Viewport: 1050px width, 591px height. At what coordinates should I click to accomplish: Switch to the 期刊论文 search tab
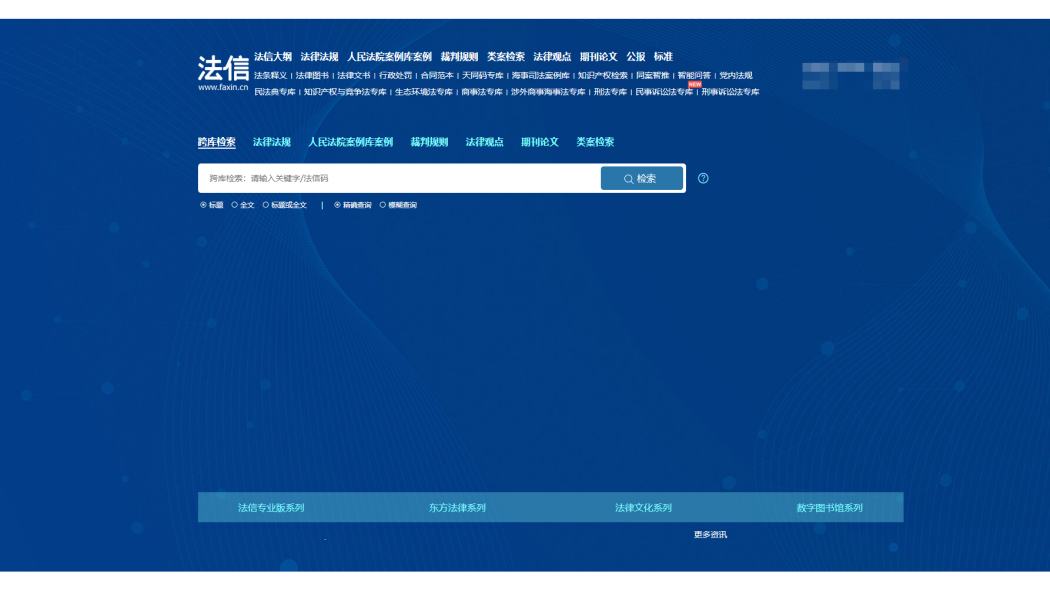tap(540, 142)
